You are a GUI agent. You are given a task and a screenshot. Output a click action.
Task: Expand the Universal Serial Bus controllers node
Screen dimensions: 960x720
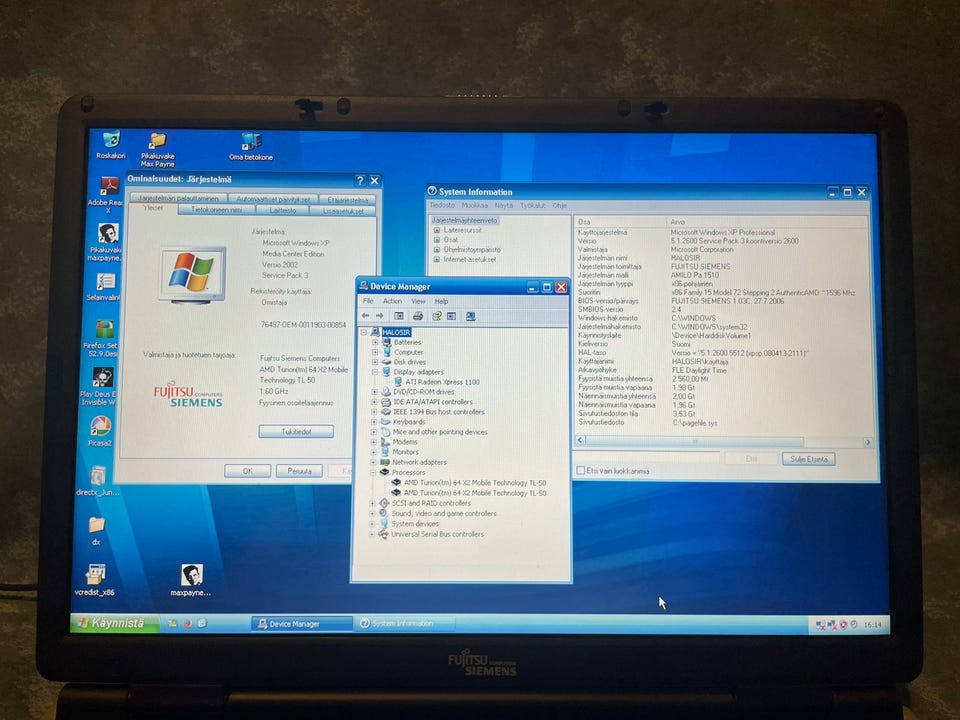point(372,534)
